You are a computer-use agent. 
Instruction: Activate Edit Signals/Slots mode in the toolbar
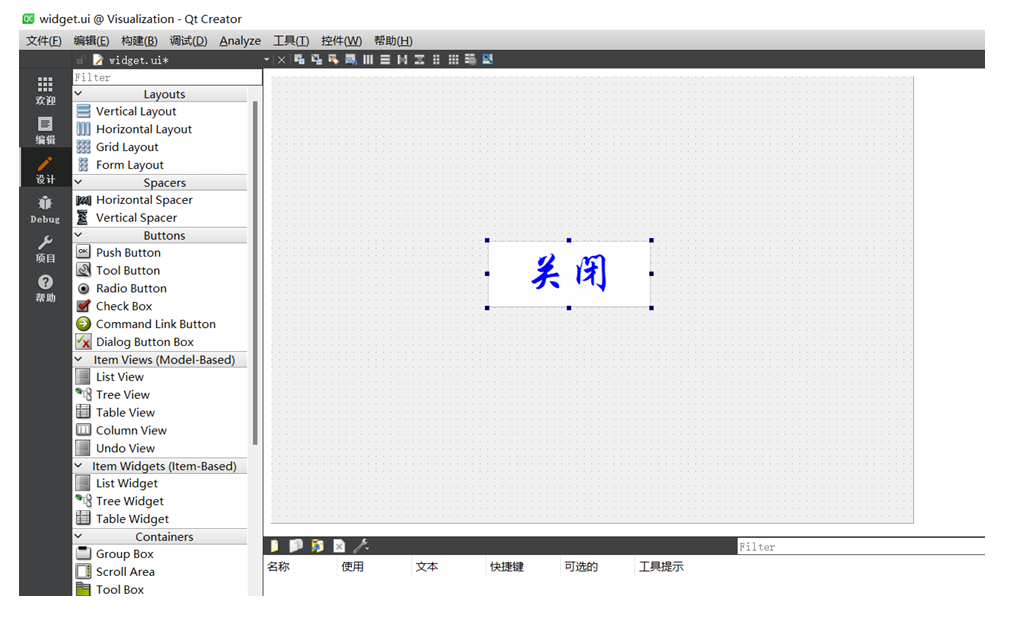click(x=317, y=59)
